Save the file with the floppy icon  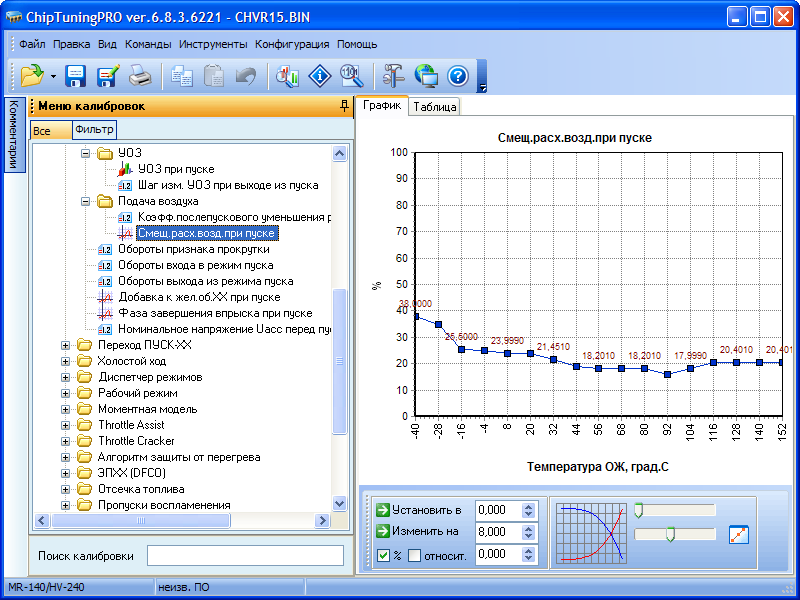76,75
